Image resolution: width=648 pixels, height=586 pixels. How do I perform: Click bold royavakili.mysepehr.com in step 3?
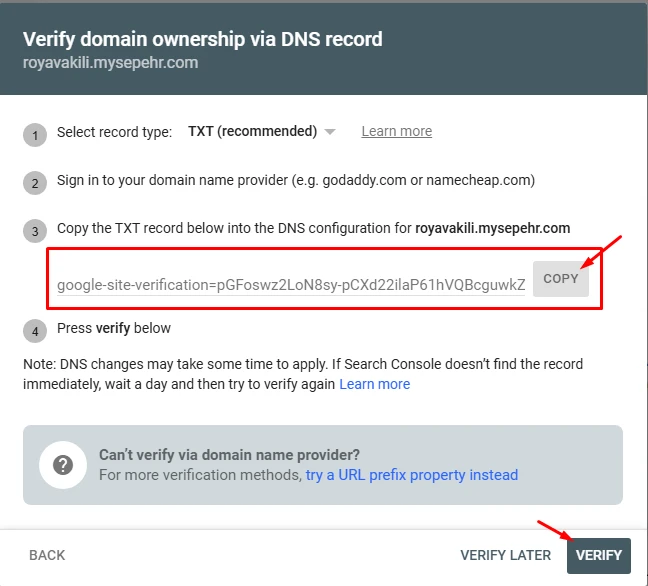493,228
